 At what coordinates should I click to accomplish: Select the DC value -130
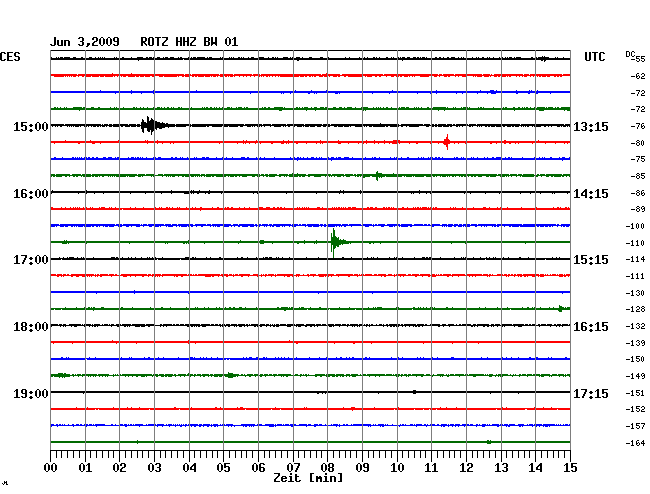pos(635,293)
